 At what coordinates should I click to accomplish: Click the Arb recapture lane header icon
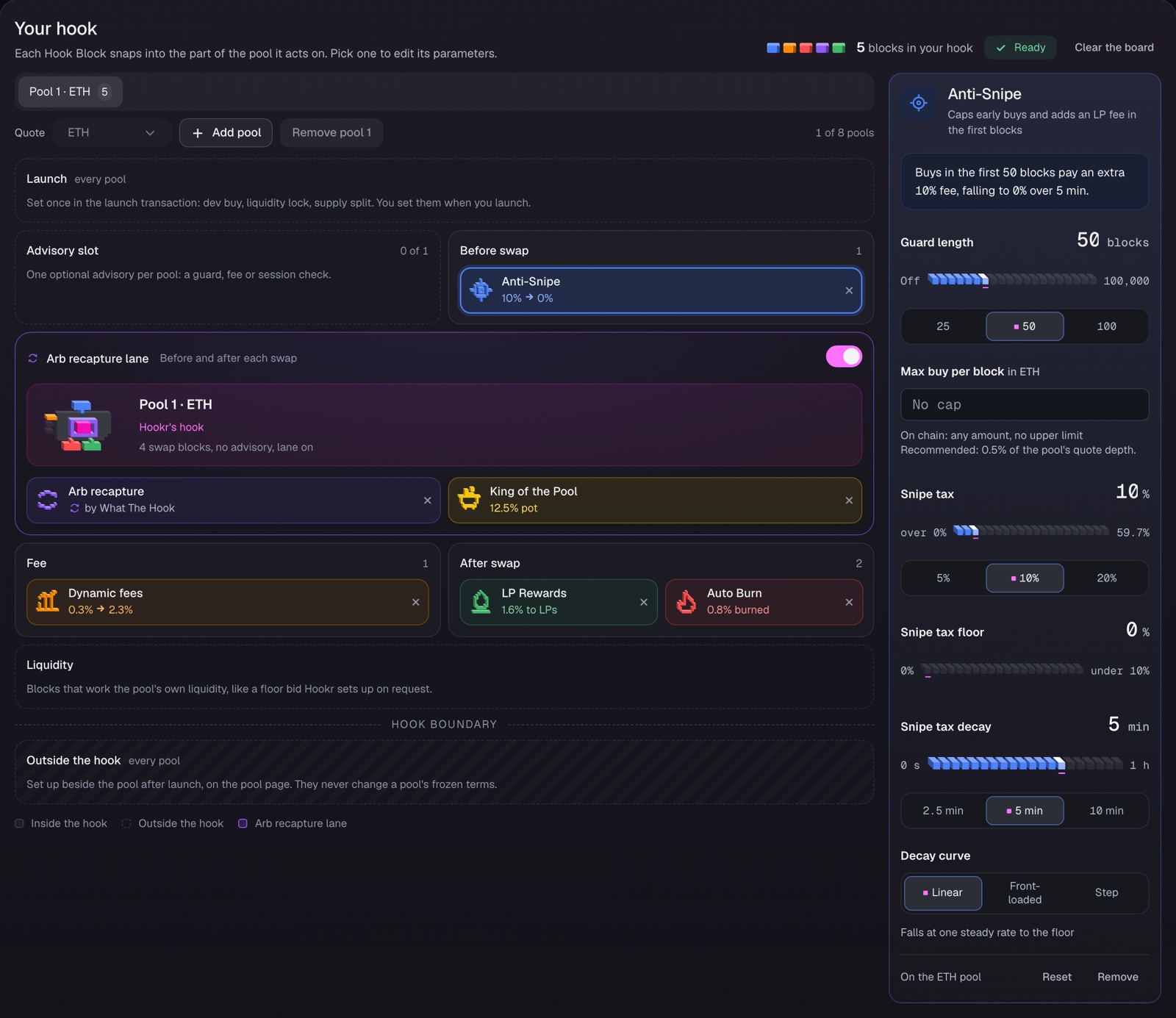[32, 358]
